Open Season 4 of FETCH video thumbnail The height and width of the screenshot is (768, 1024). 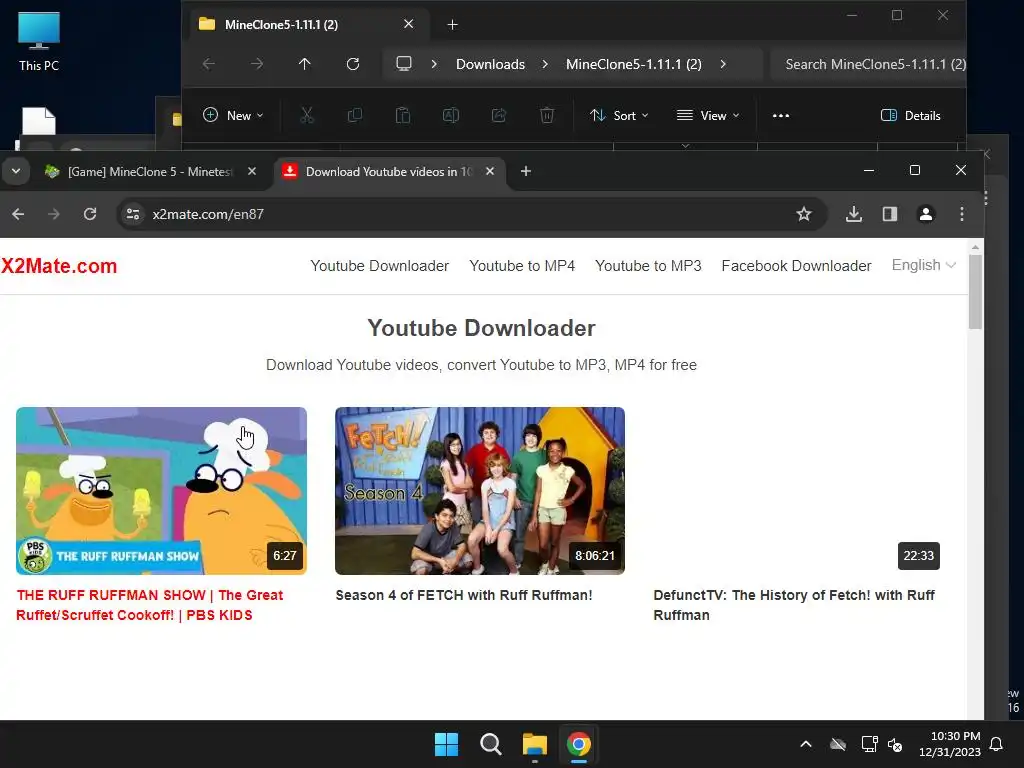[x=480, y=491]
